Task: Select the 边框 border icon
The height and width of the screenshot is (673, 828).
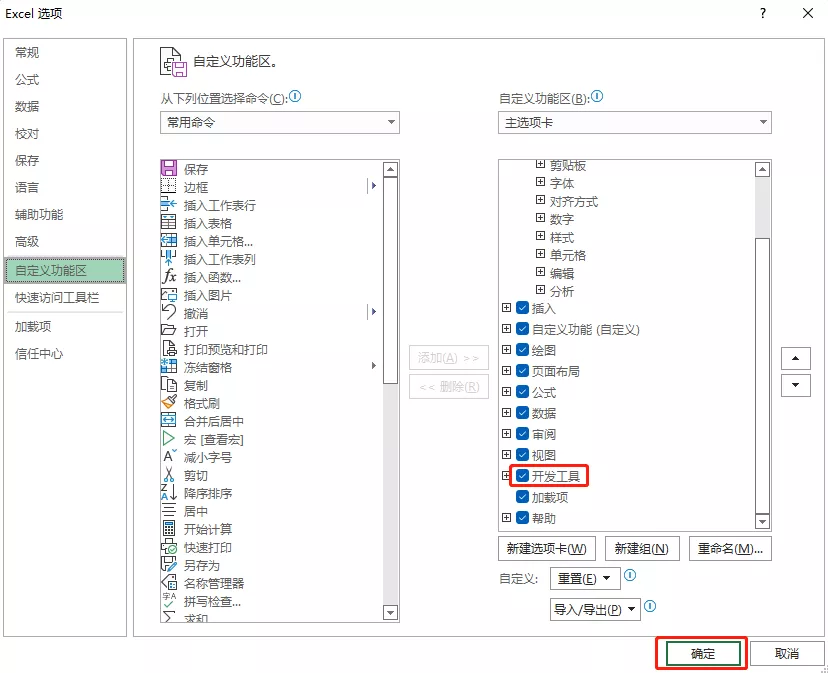Action: point(168,186)
